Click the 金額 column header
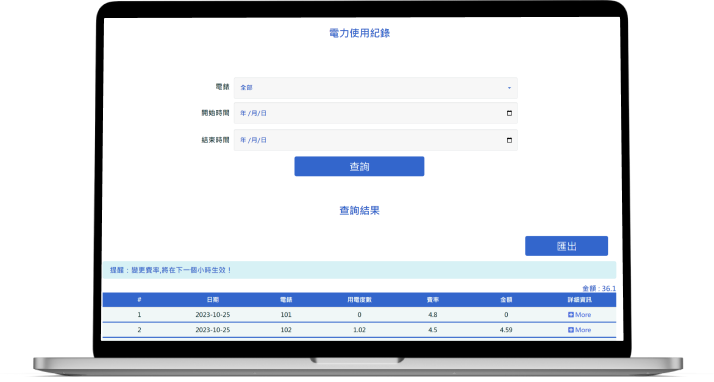Viewport: 714px width, 382px height. point(506,300)
